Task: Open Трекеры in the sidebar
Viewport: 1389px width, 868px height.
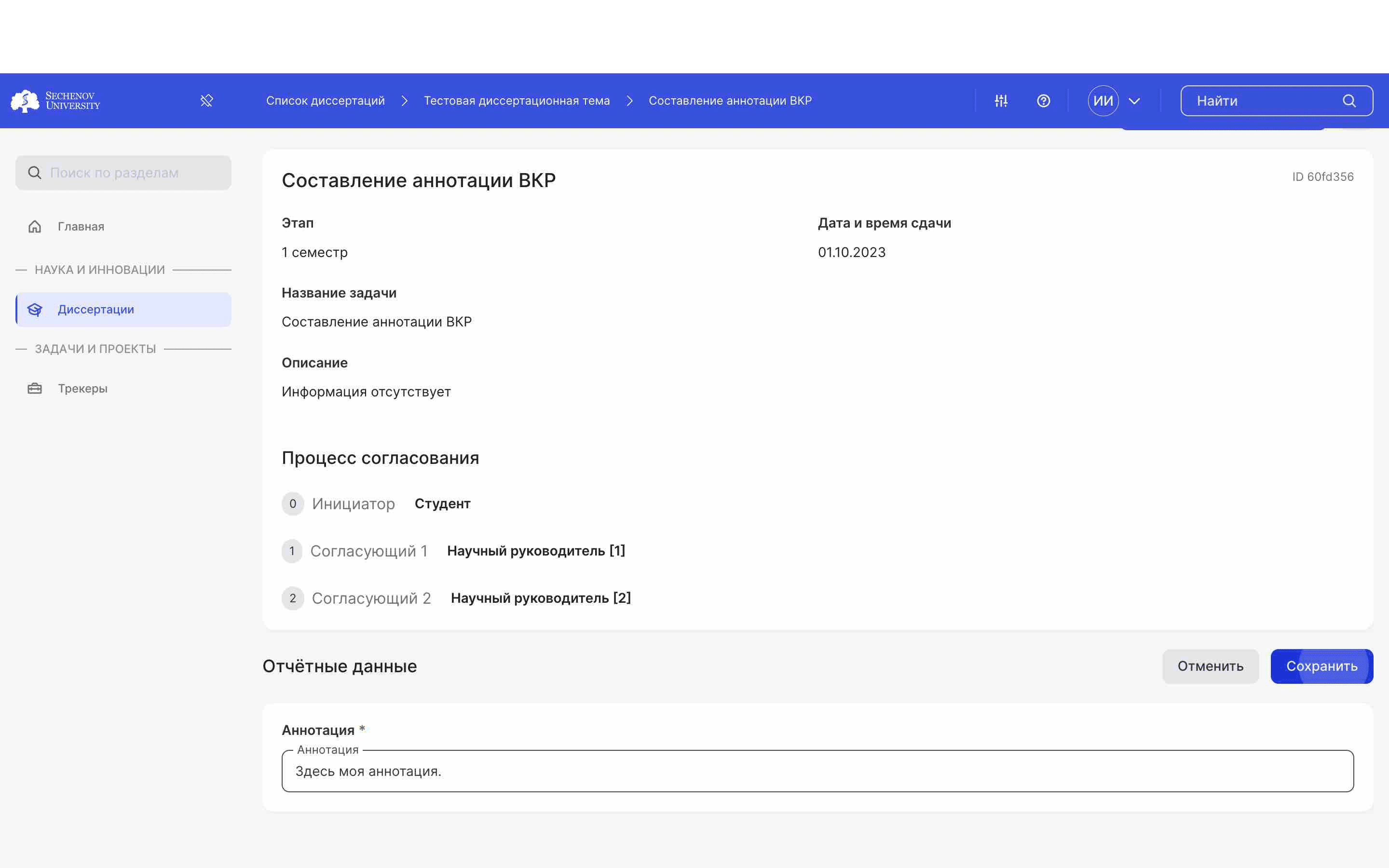Action: click(123, 389)
